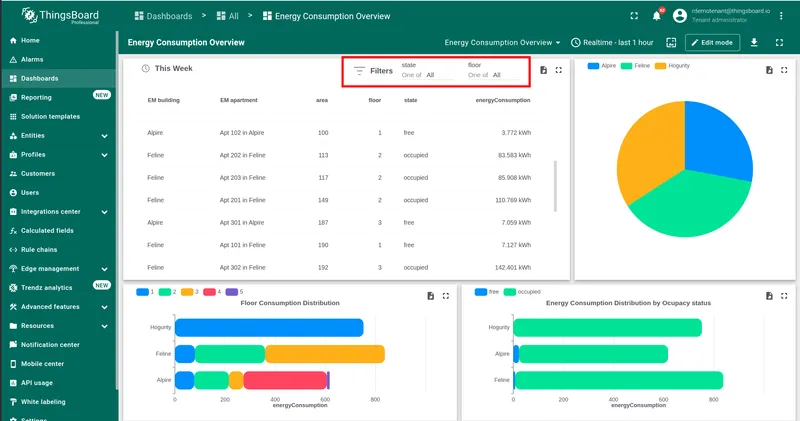
Task: Click the Filters icon in table widget
Action: 359,71
